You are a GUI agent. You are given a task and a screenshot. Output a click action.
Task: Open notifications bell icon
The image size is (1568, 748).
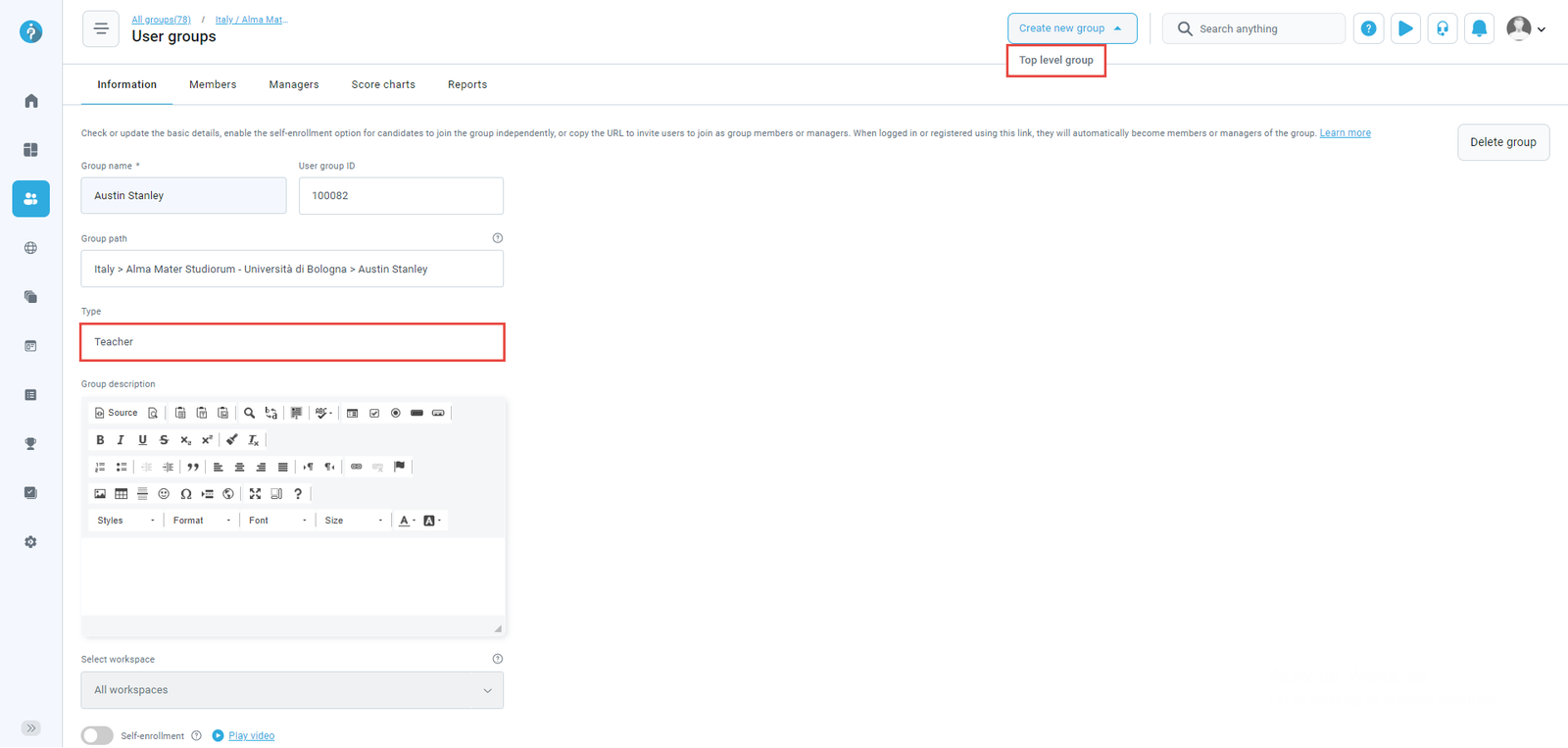click(x=1479, y=29)
